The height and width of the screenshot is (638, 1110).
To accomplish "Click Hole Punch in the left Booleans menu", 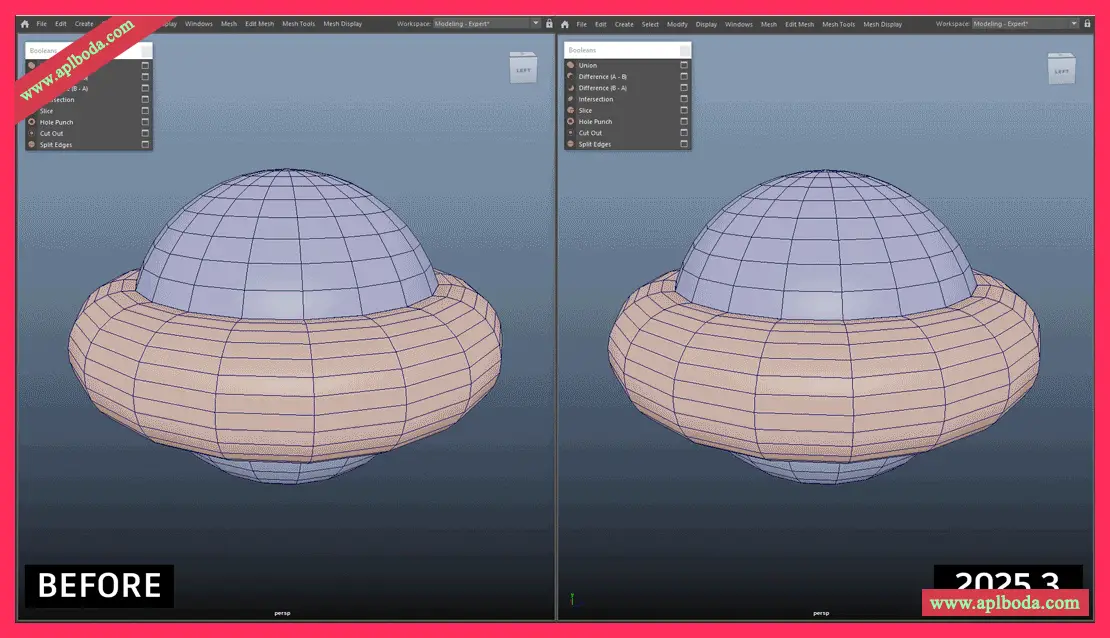I will coord(56,122).
